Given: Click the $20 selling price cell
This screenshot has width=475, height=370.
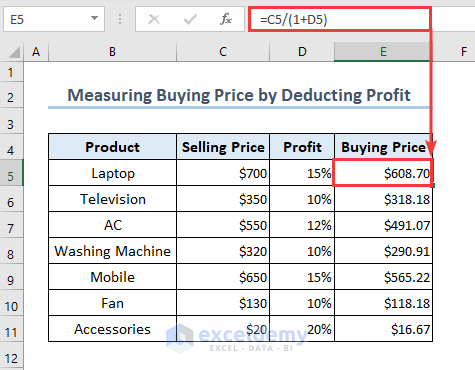Looking at the screenshot, I should (223, 329).
